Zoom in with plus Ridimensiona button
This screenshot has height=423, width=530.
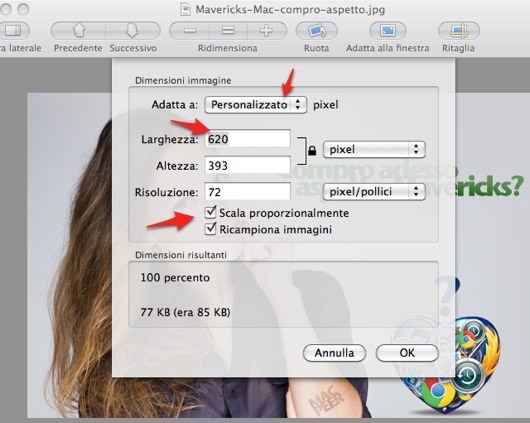tap(267, 31)
